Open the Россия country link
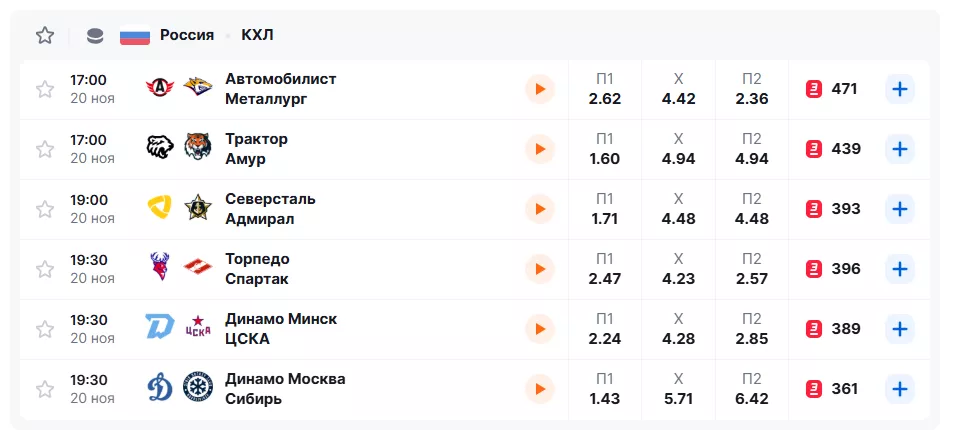Image resolution: width=965 pixels, height=430 pixels. pyautogui.click(x=186, y=35)
